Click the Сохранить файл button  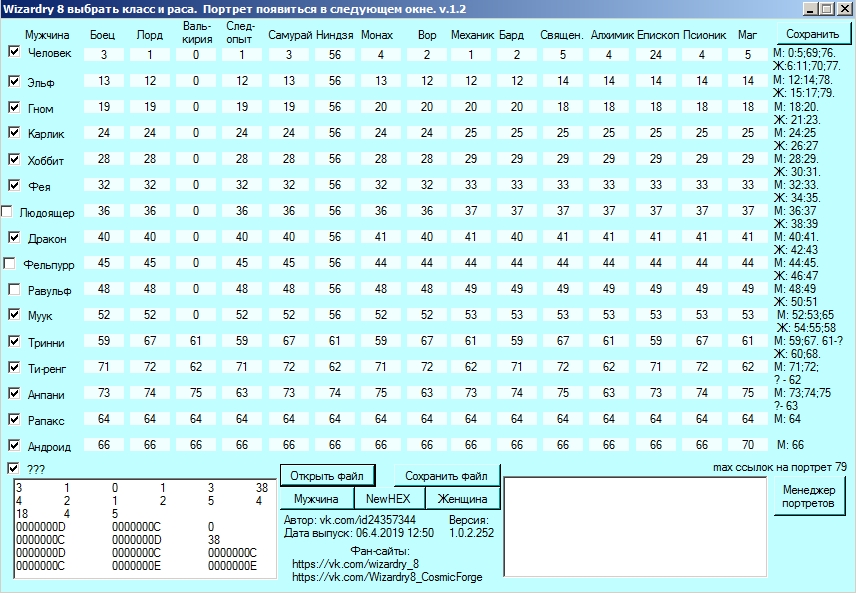[446, 475]
